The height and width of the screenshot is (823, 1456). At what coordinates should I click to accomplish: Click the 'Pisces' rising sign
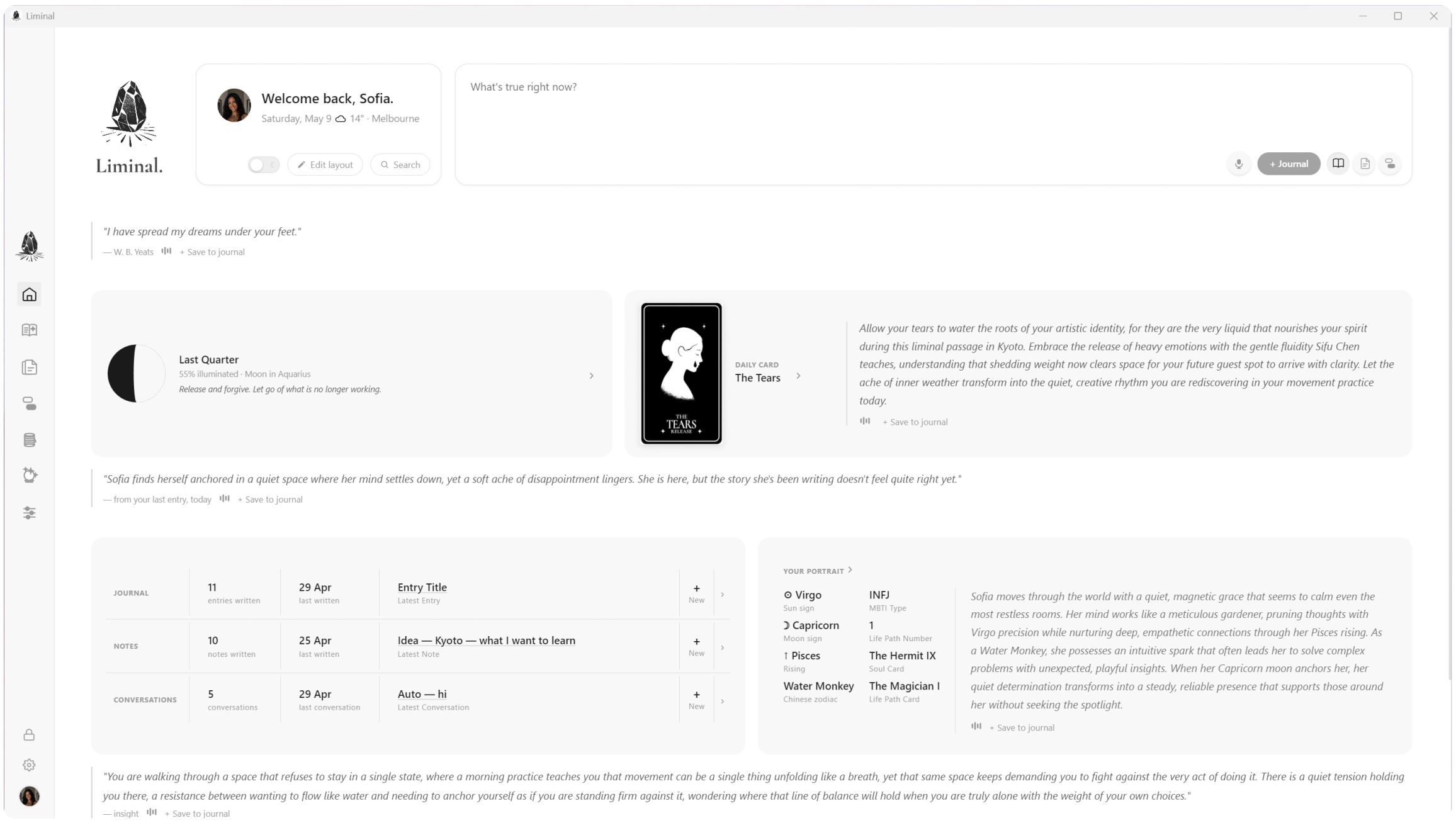tap(801, 656)
